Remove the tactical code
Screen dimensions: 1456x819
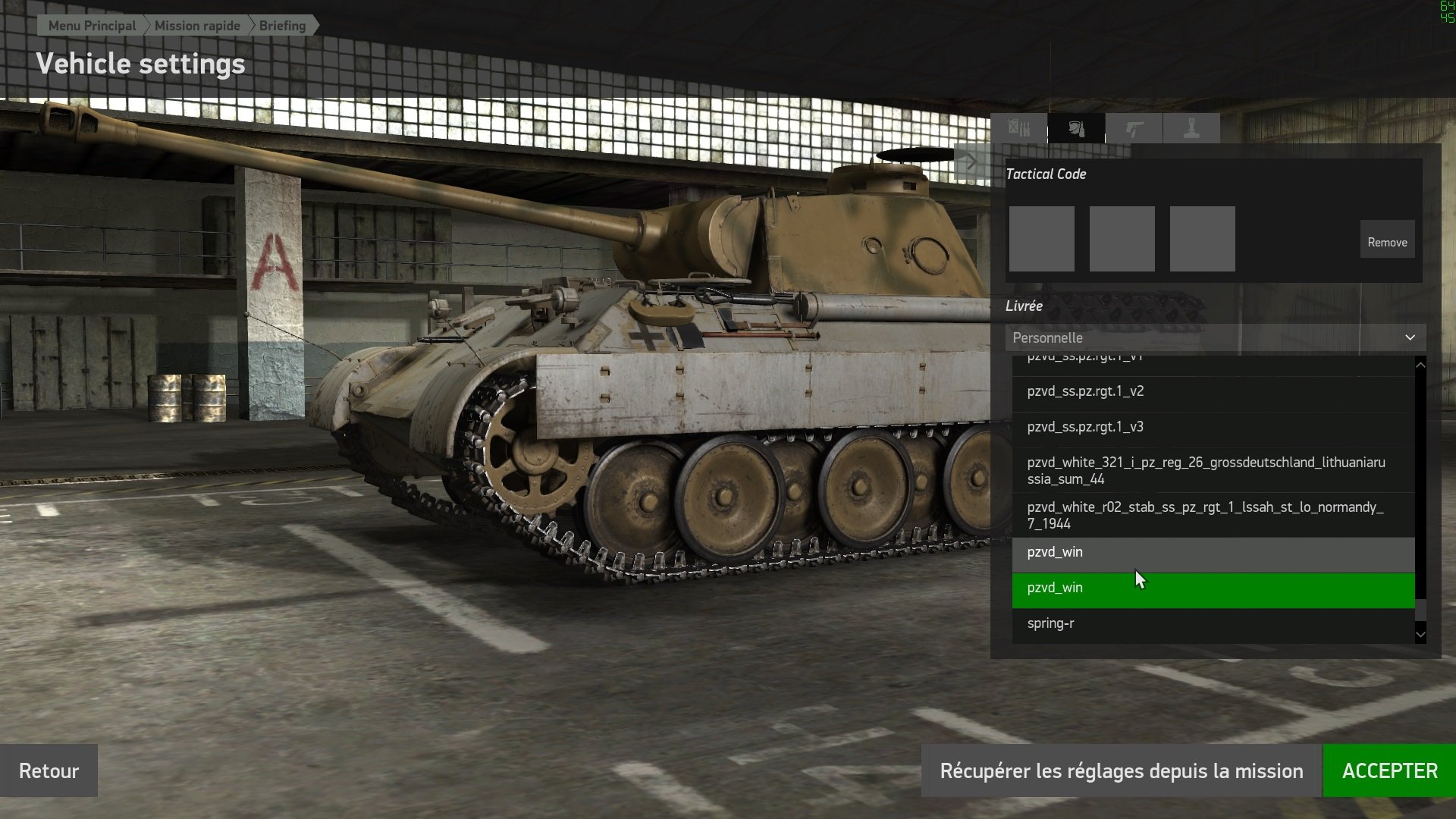(1387, 242)
